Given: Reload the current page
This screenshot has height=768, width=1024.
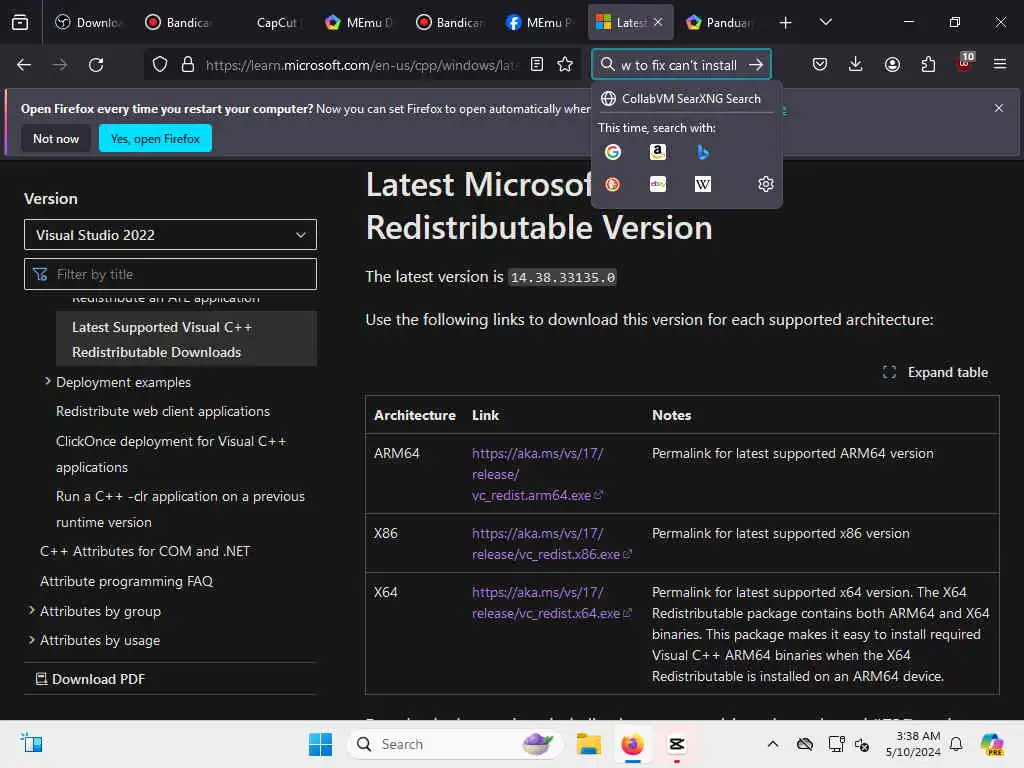Looking at the screenshot, I should click(x=96, y=65).
